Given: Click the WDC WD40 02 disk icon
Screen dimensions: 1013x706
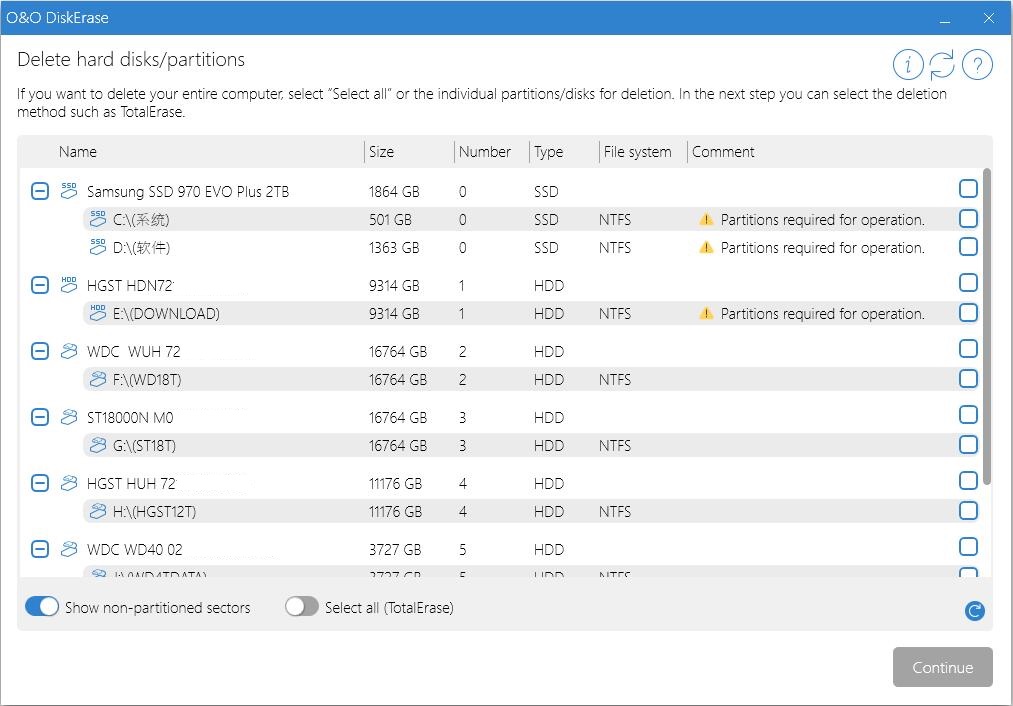Looking at the screenshot, I should point(69,548).
